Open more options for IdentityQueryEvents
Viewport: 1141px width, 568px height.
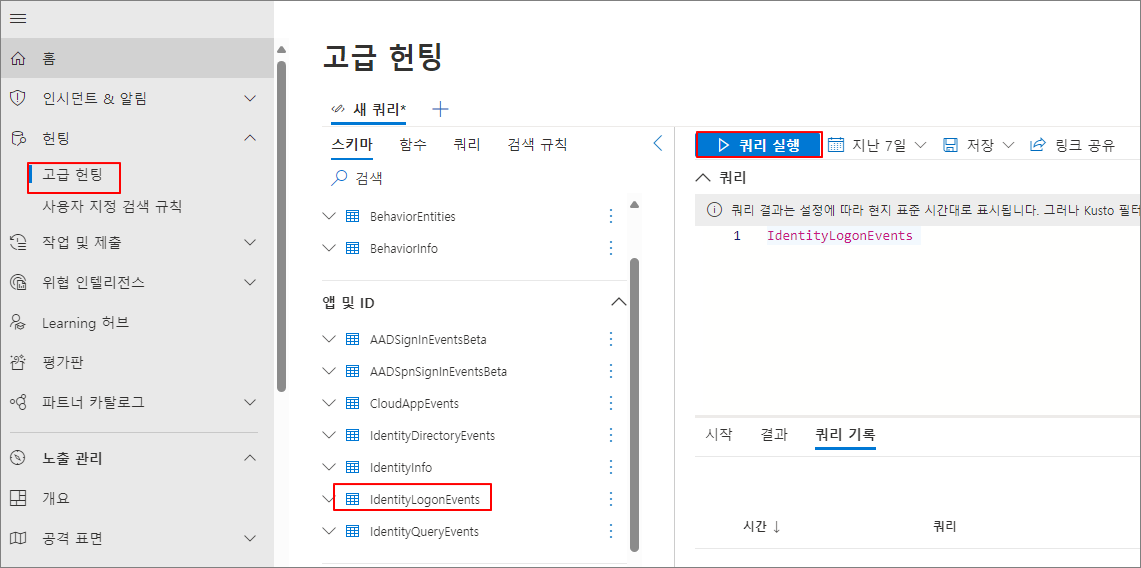[x=611, y=532]
